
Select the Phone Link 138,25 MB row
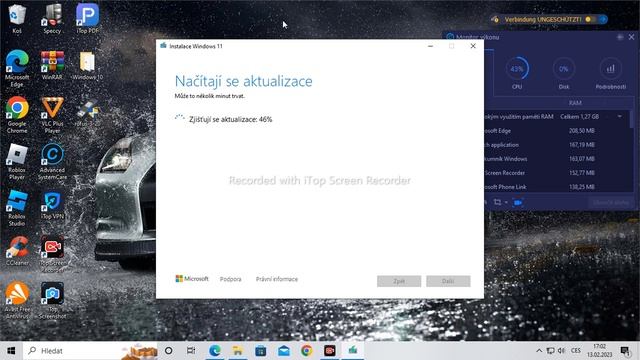pyautogui.click(x=557, y=187)
